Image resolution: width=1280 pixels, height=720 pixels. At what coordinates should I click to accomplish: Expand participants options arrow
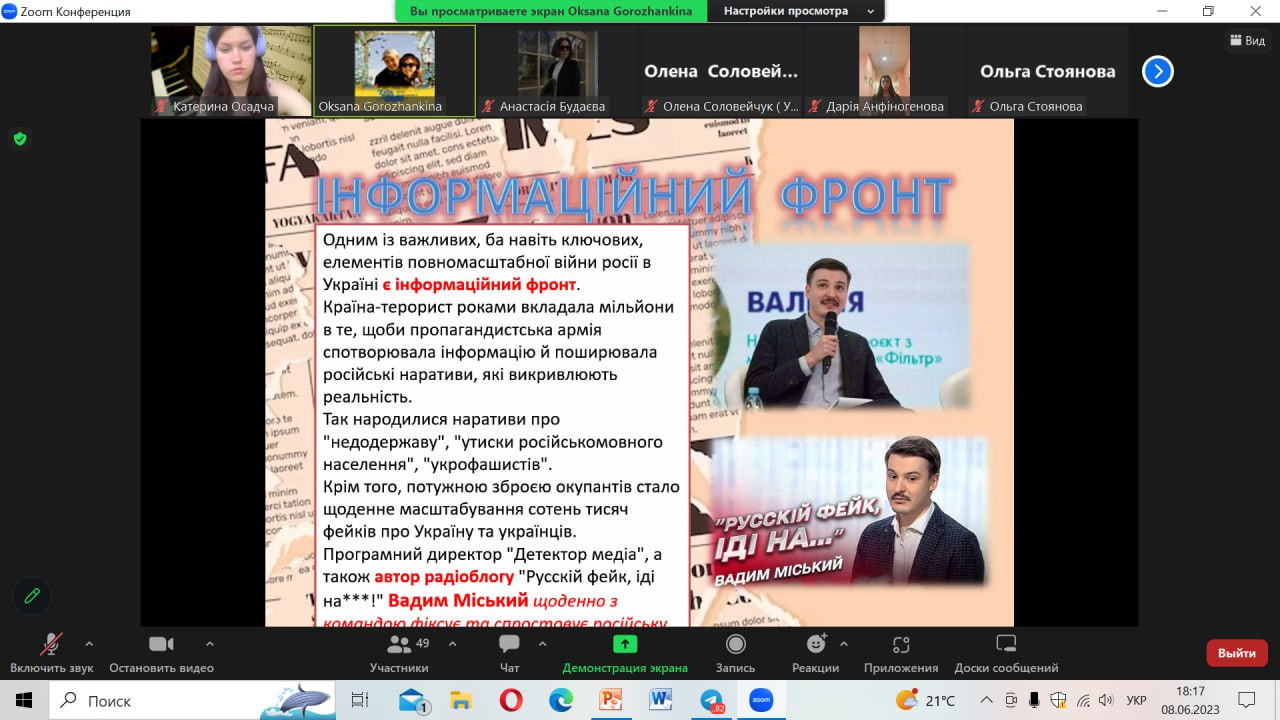[x=454, y=644]
